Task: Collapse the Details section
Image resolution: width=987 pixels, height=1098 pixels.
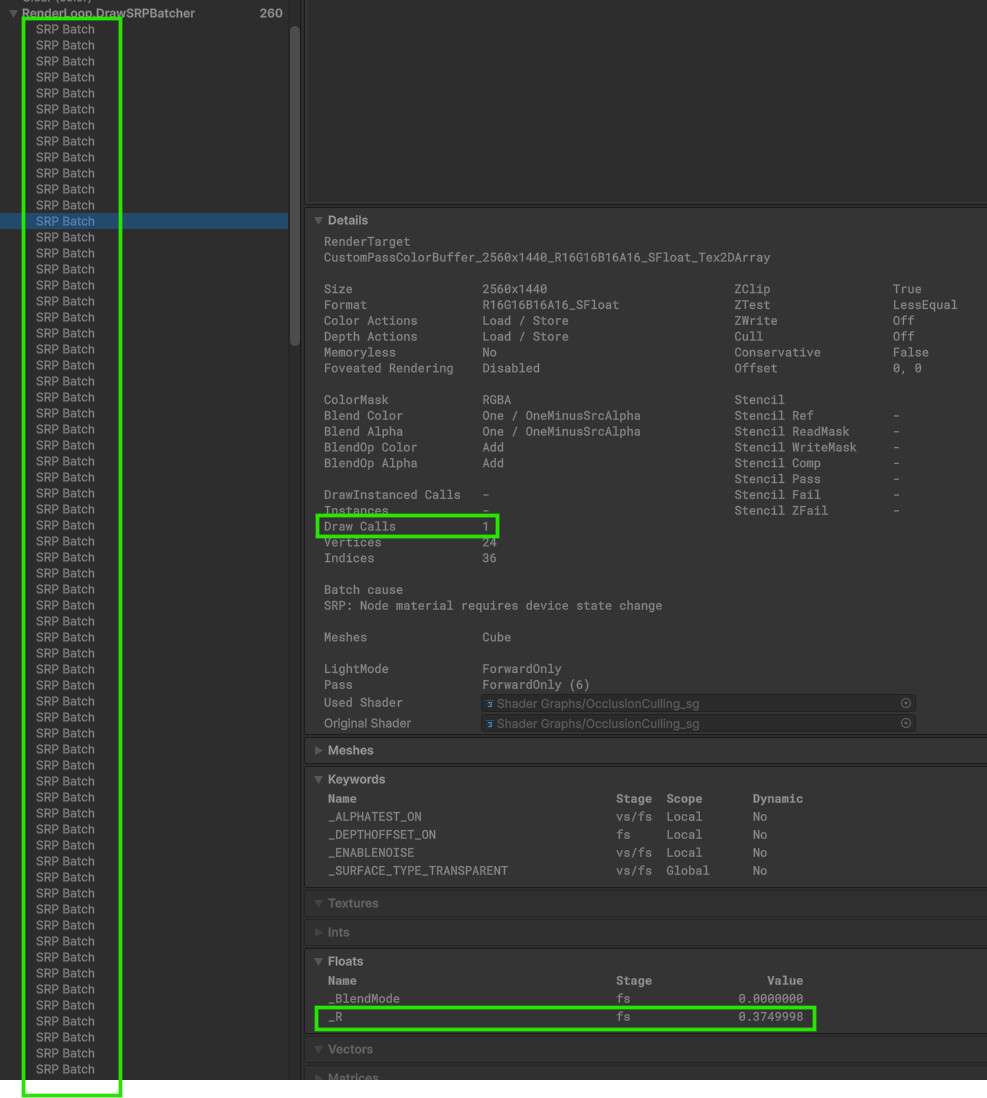Action: point(319,220)
